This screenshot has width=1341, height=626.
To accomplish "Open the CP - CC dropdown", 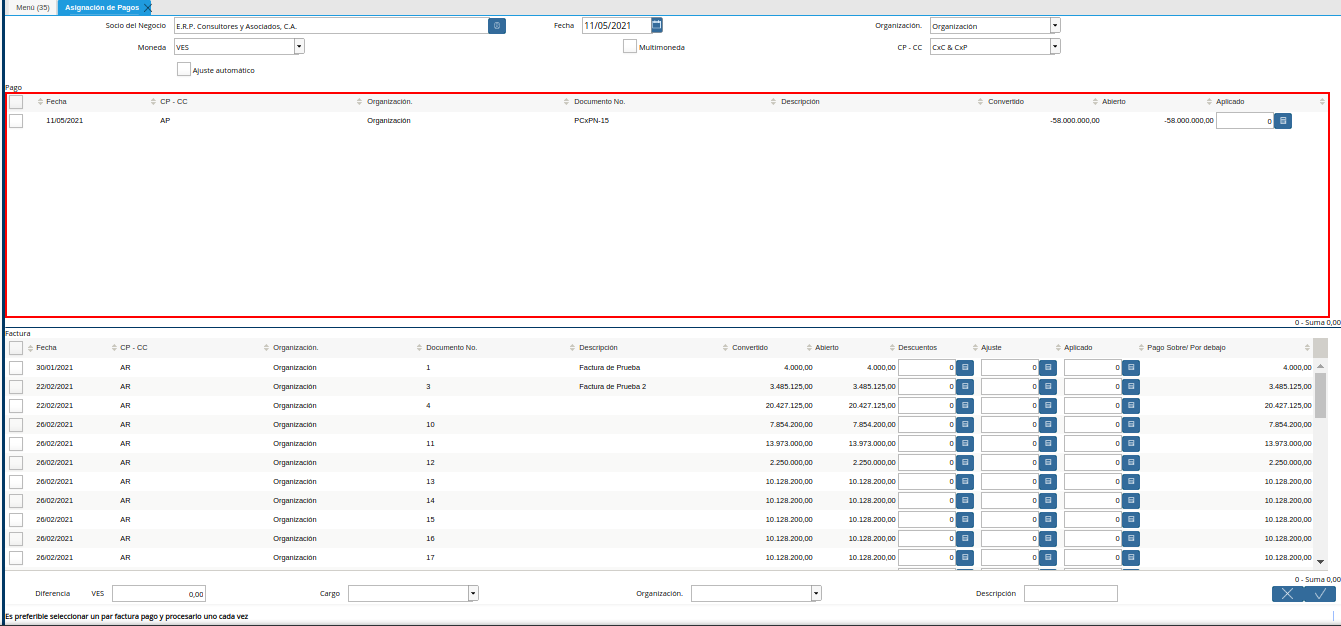I will (1055, 47).
